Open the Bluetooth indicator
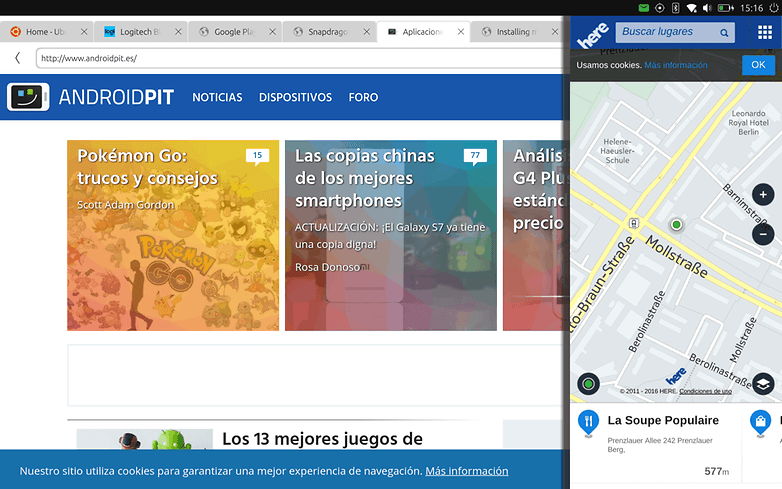The image size is (782, 489). [675, 8]
